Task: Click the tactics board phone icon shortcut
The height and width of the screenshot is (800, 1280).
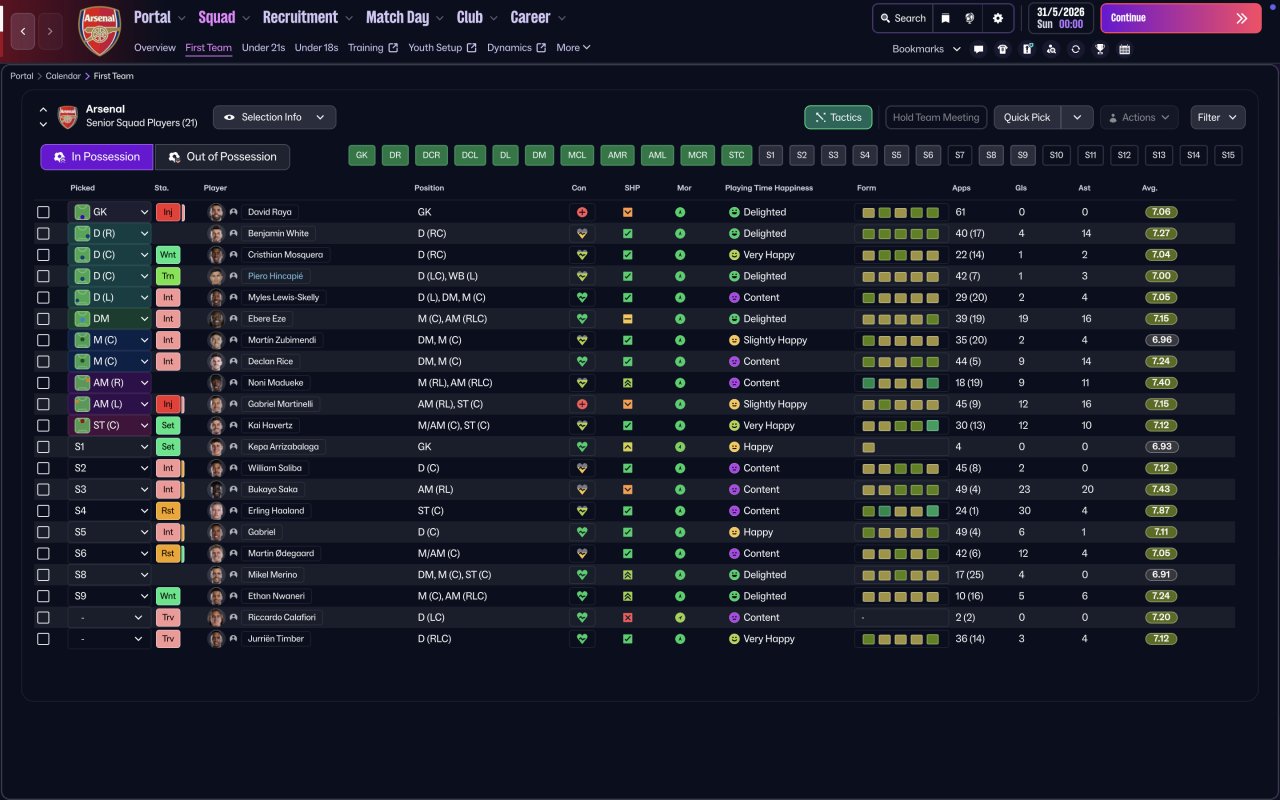Action: coord(1027,49)
